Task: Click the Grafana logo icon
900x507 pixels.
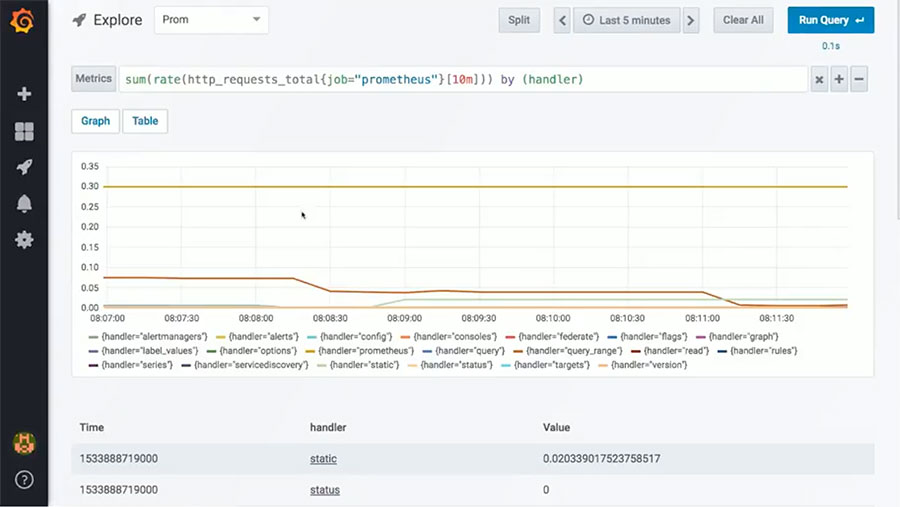Action: (x=24, y=20)
